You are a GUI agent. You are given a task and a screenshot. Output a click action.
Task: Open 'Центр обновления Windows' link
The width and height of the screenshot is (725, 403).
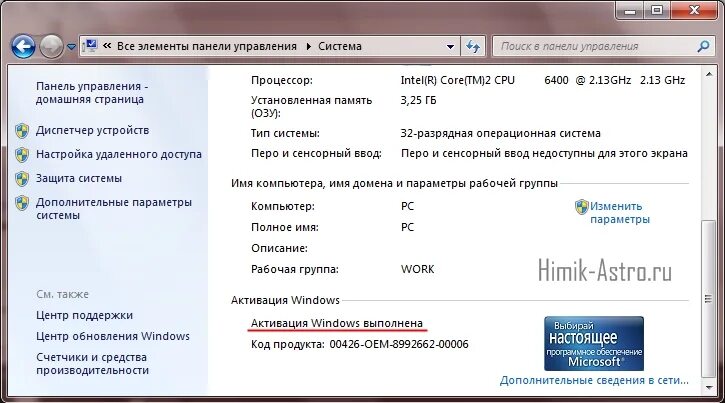pyautogui.click(x=113, y=336)
